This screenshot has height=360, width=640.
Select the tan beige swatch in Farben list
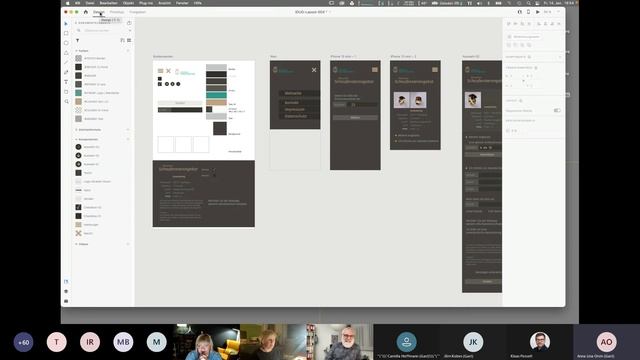point(78,101)
